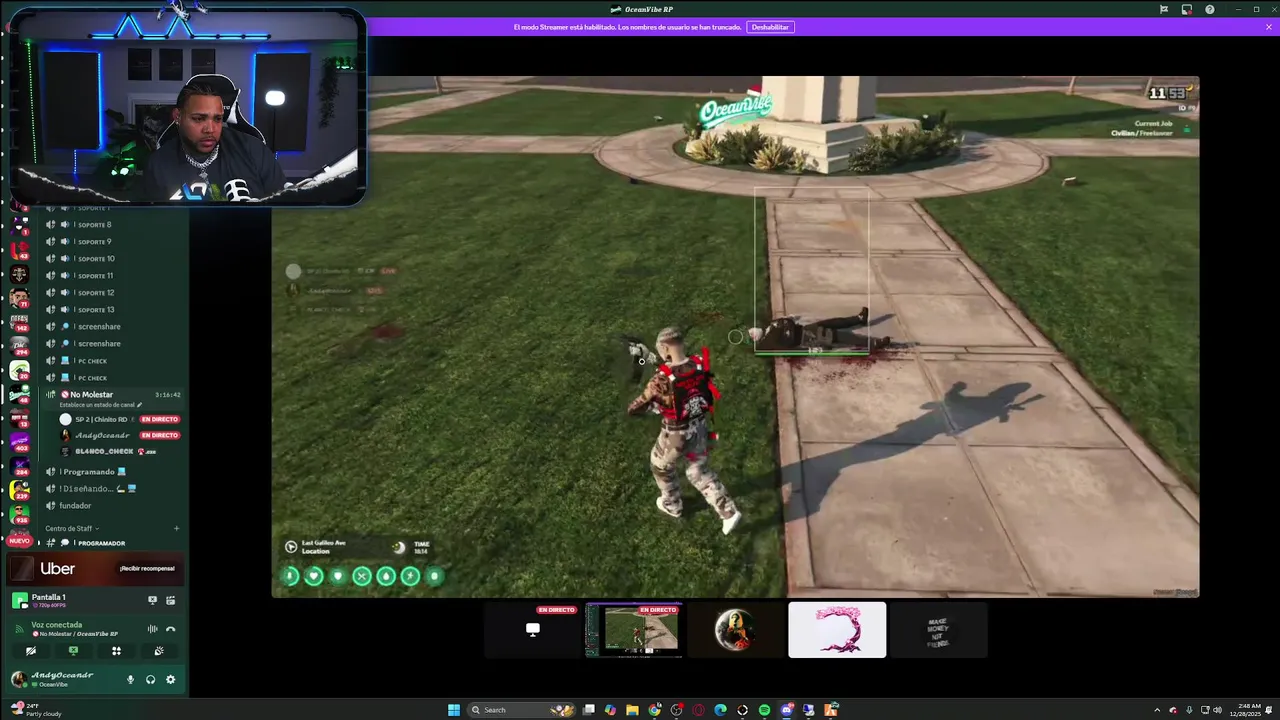Screen dimensions: 1280x720
Task: Open server with 142 notification badge
Action: point(19,322)
